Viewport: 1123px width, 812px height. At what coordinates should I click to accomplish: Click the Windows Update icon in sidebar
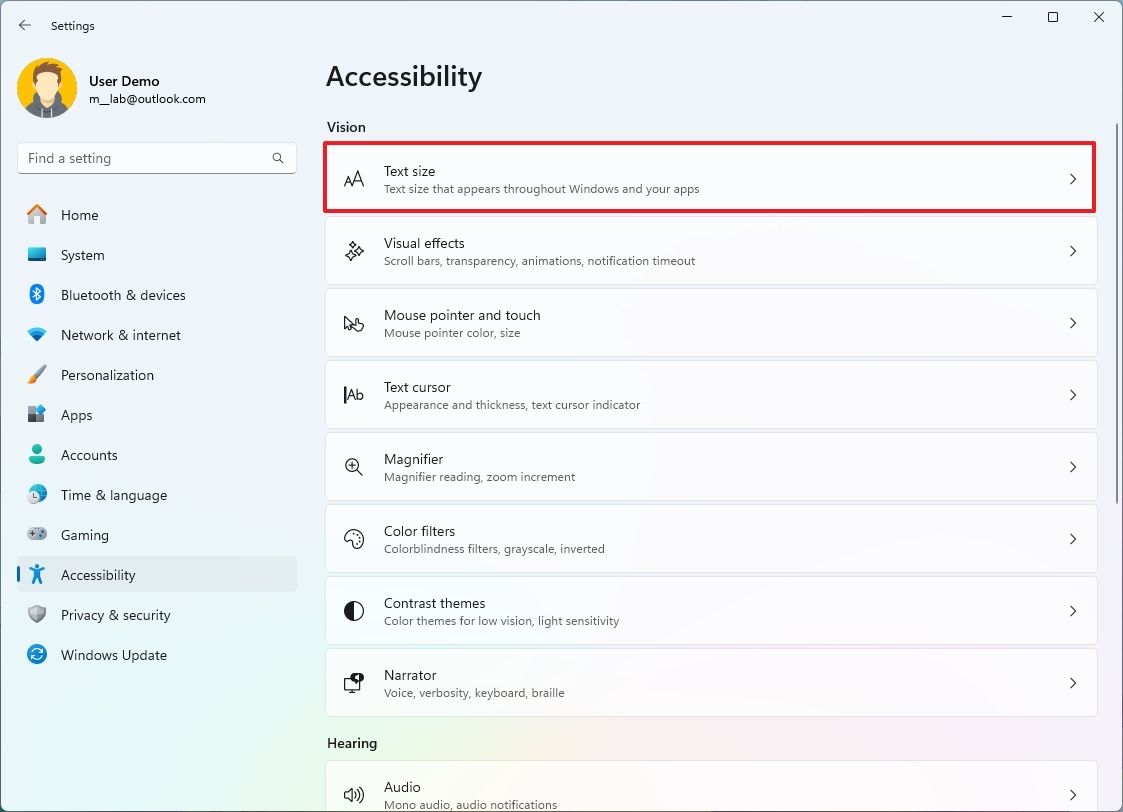coord(37,655)
